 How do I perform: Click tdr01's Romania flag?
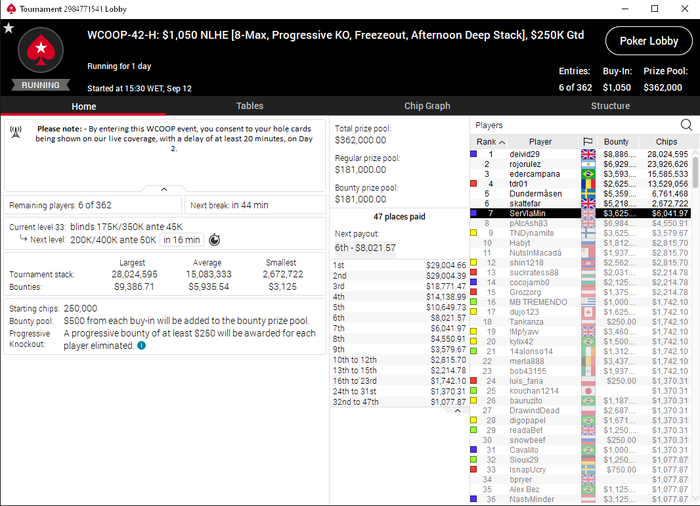(588, 184)
